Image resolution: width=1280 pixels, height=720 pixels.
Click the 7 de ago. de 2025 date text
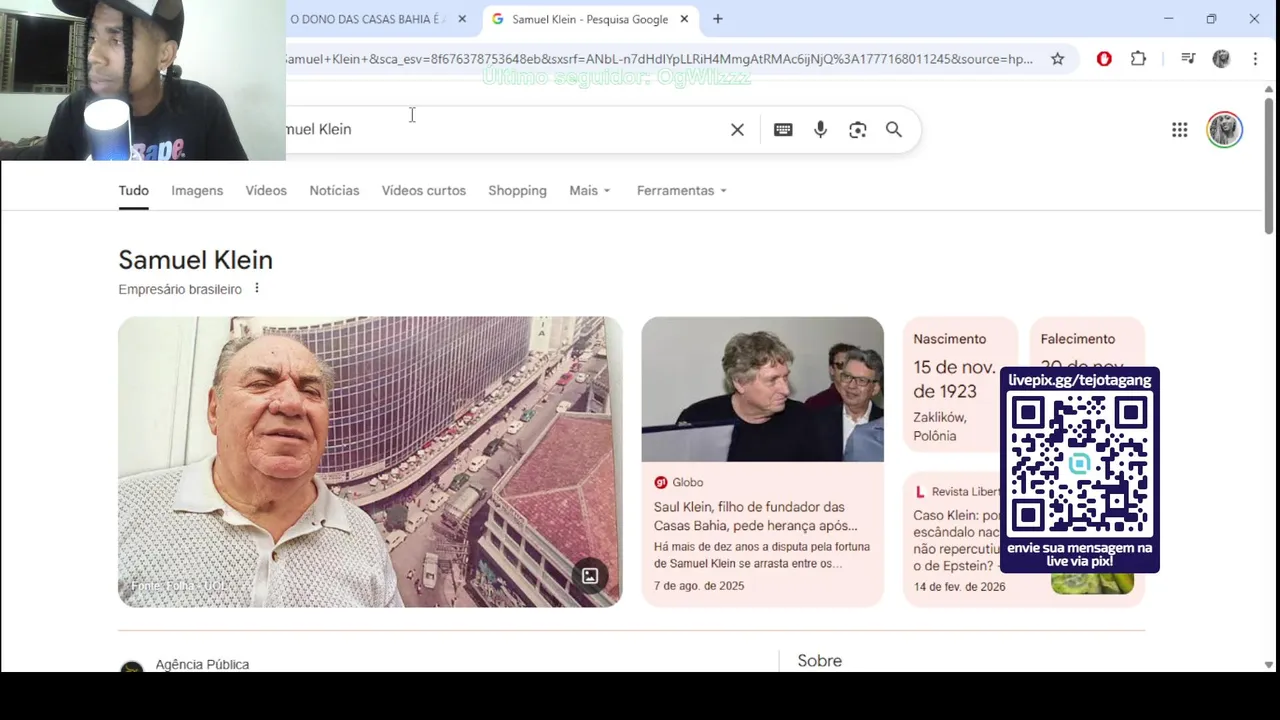point(699,586)
